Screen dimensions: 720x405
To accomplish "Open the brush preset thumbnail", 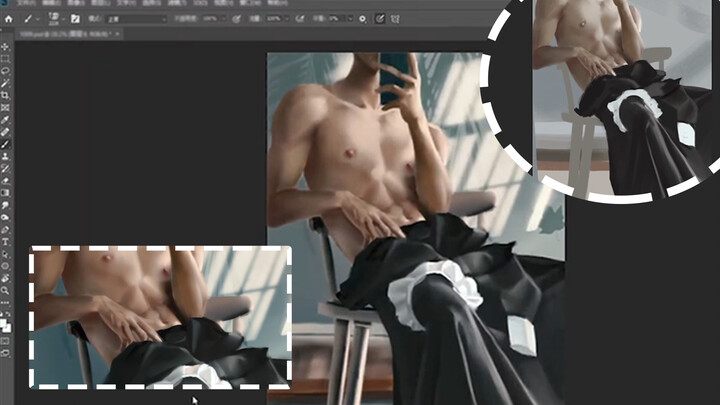I will click(x=54, y=19).
